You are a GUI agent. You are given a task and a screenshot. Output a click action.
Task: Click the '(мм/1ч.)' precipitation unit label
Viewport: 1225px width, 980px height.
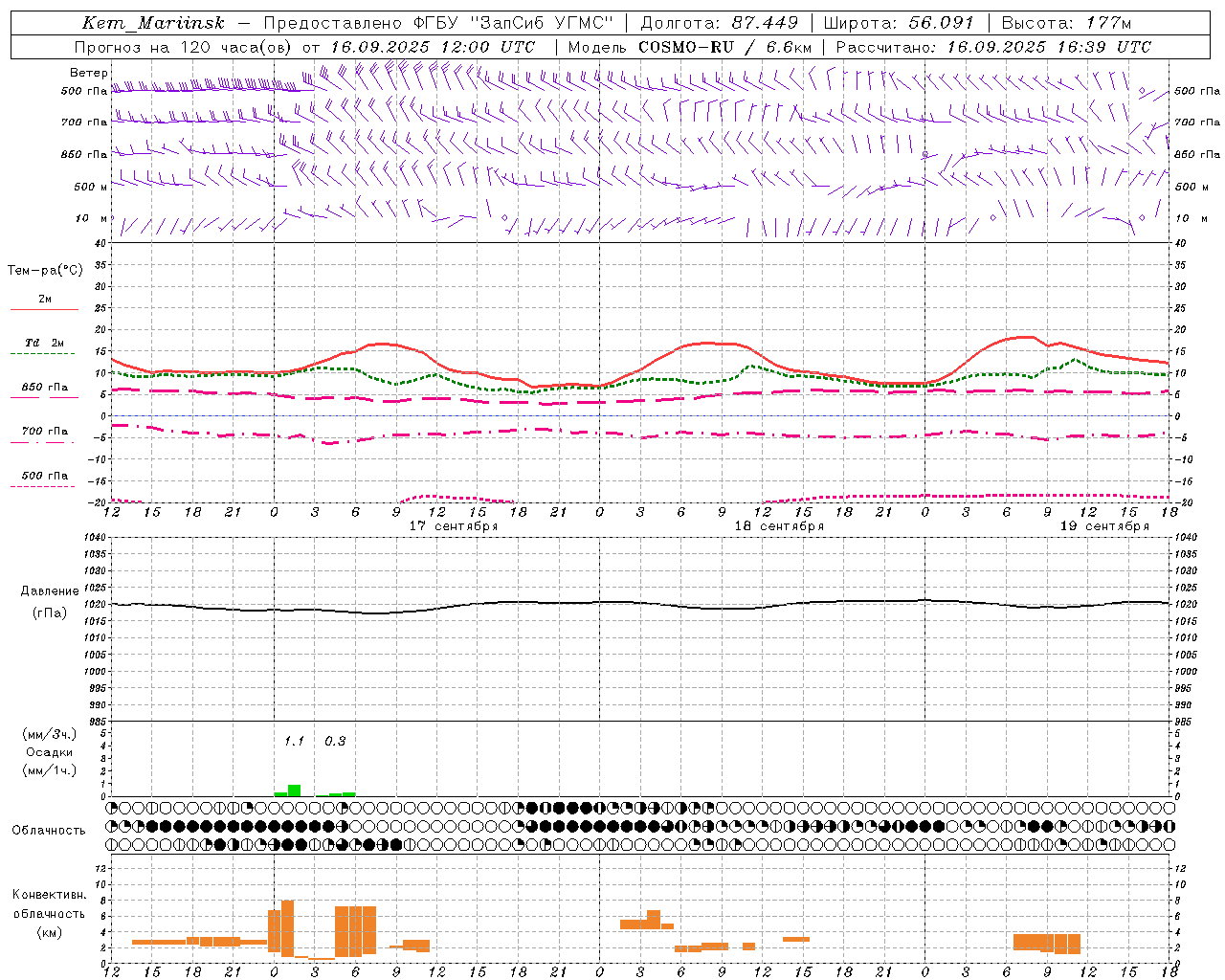point(50,770)
